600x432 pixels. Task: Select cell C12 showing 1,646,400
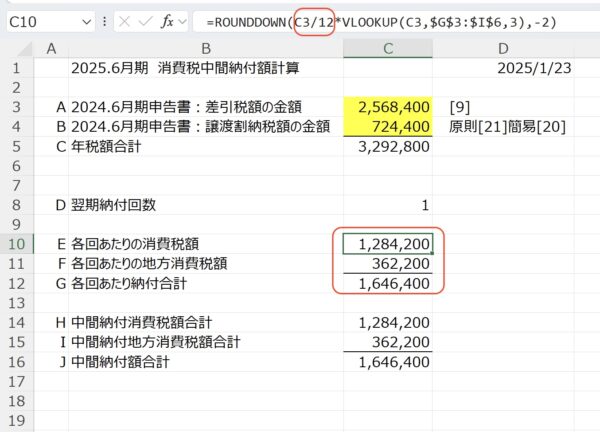tap(388, 284)
